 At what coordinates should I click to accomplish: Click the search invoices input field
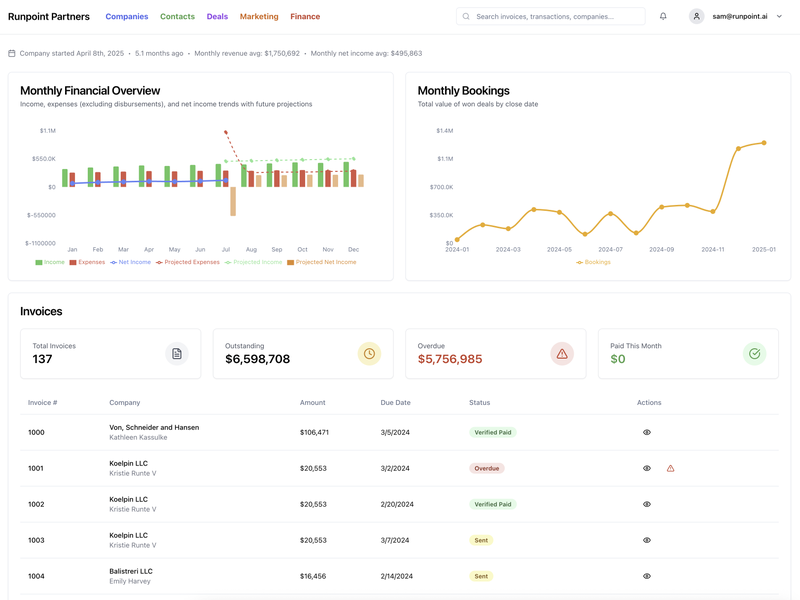click(550, 16)
